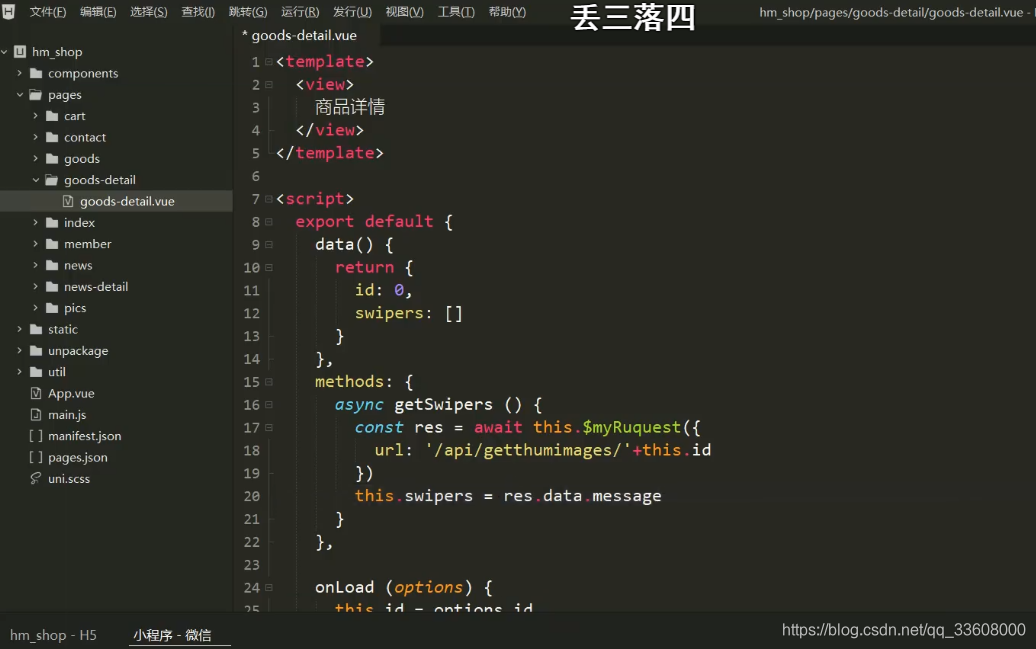Open the 视图(V) menu
Viewport: 1036px width, 649px height.
tap(404, 12)
